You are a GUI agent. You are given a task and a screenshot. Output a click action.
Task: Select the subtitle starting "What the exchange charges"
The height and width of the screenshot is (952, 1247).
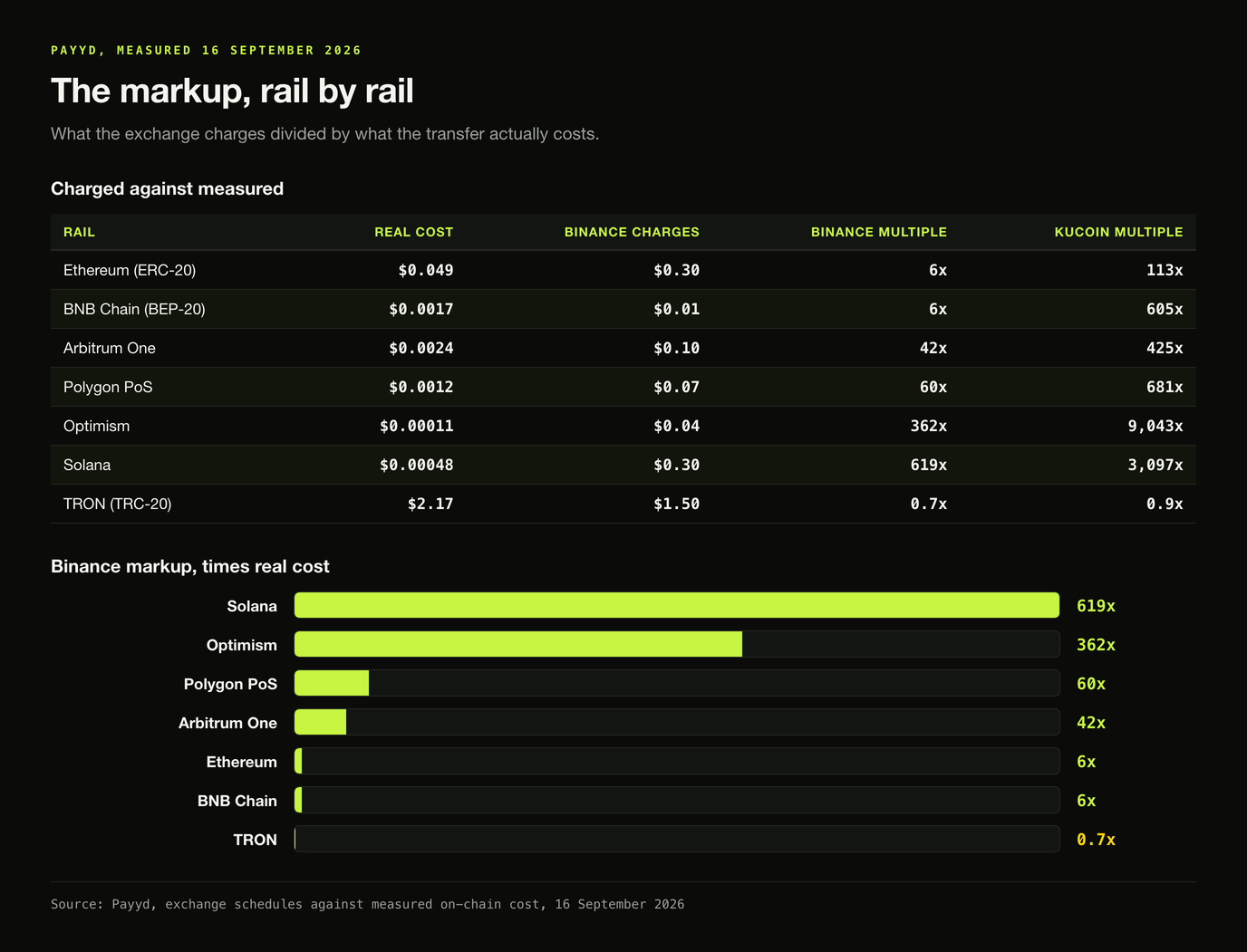324,134
